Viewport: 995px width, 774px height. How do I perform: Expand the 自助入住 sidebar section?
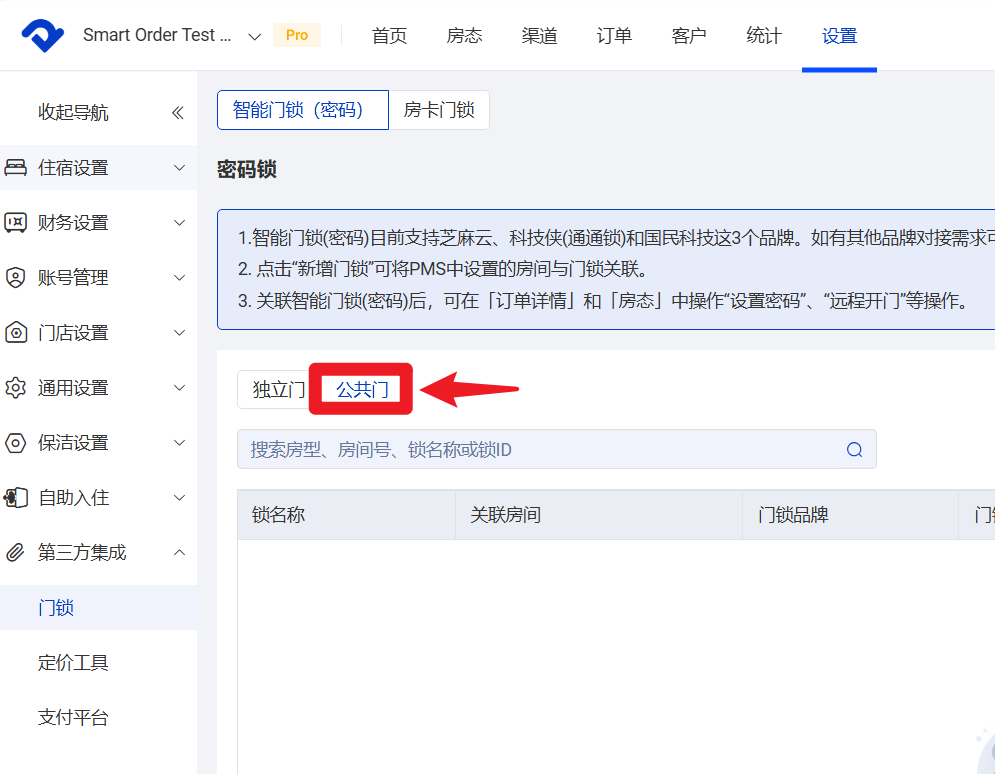point(179,498)
